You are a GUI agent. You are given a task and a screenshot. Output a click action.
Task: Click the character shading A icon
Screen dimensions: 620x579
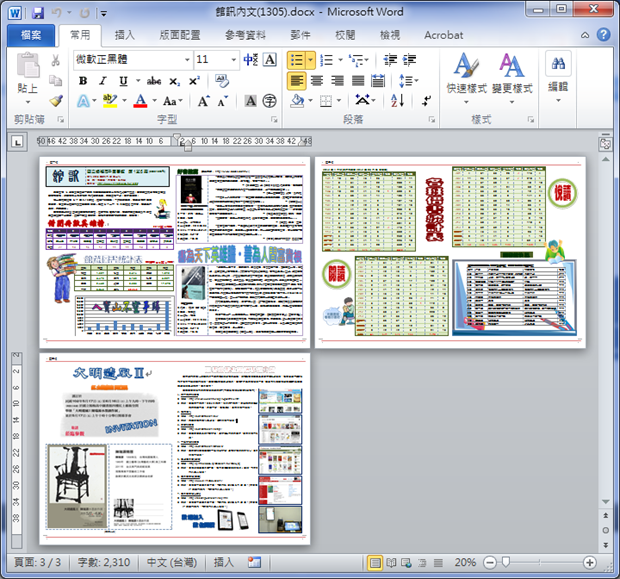[251, 101]
